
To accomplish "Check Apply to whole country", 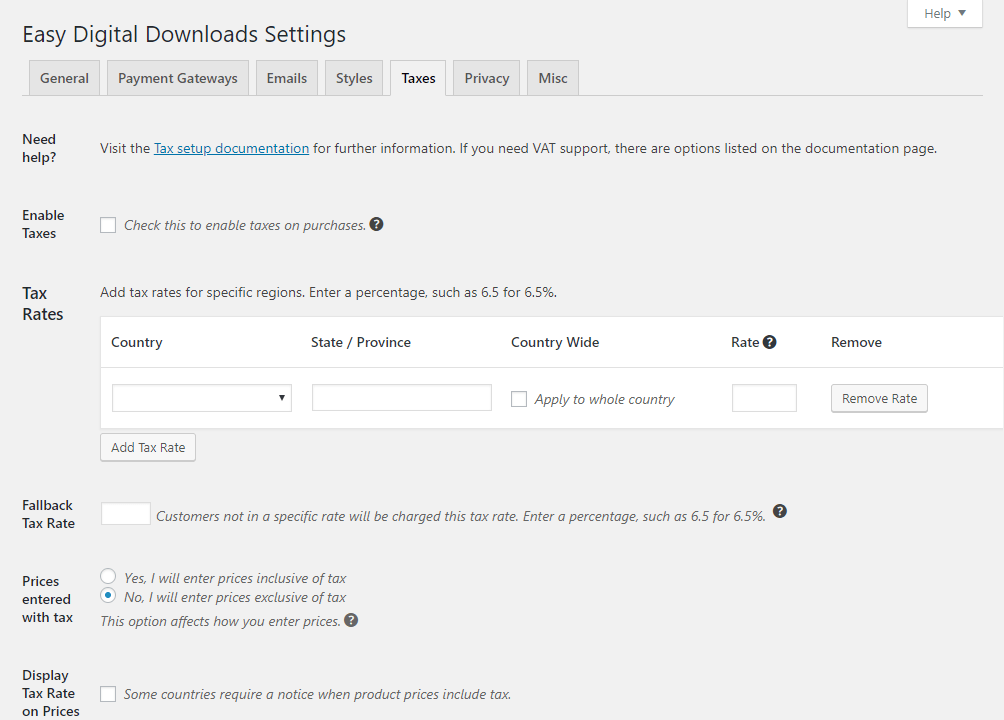I will click(x=519, y=399).
